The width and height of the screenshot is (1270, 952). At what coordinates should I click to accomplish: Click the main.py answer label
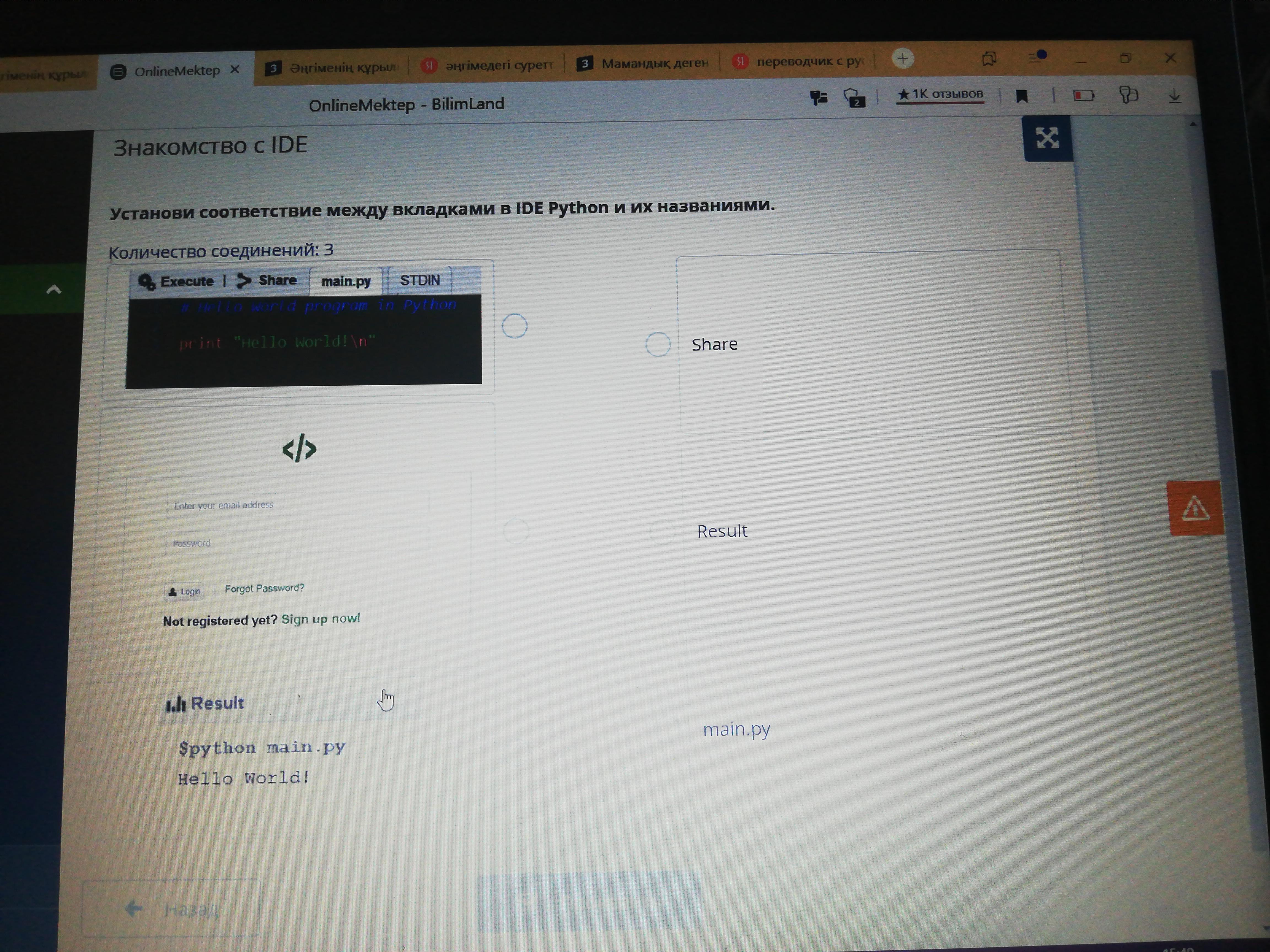(x=737, y=729)
